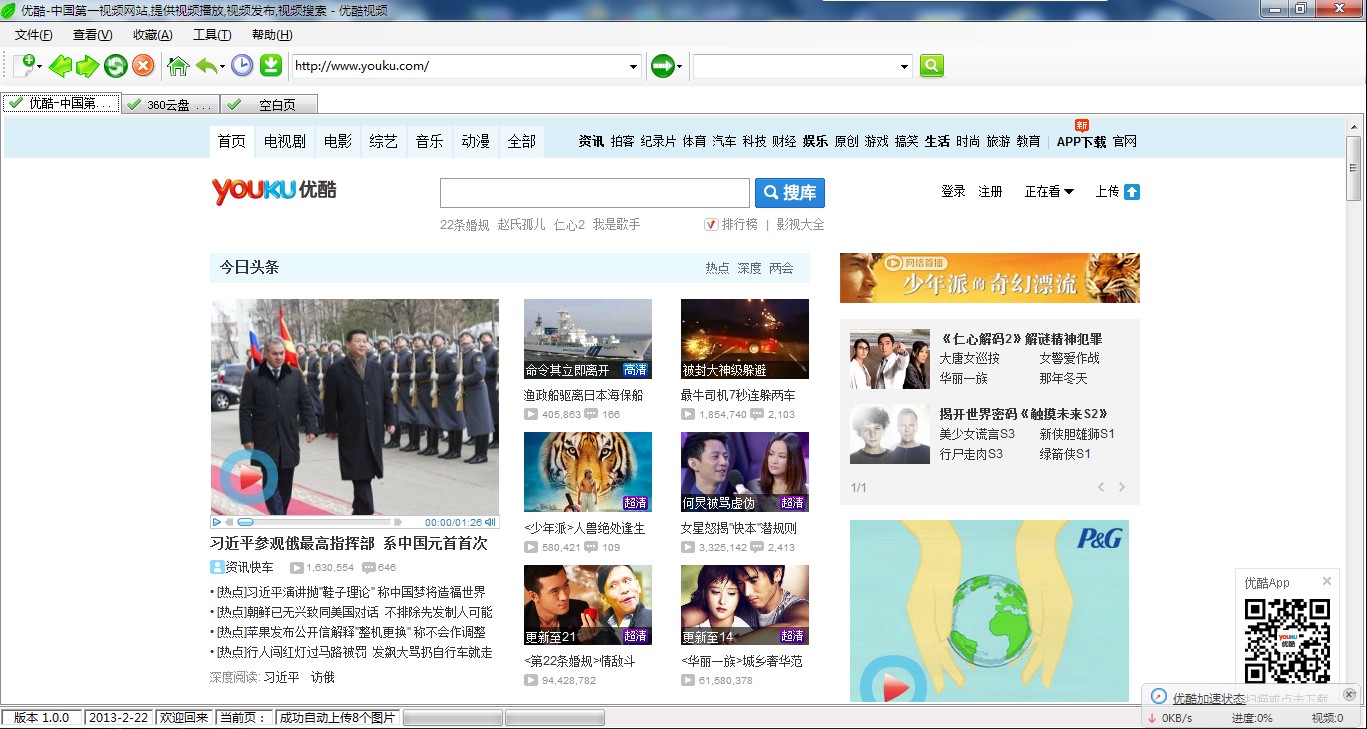
Task: Go back with the green left arrow
Action: coord(60,66)
